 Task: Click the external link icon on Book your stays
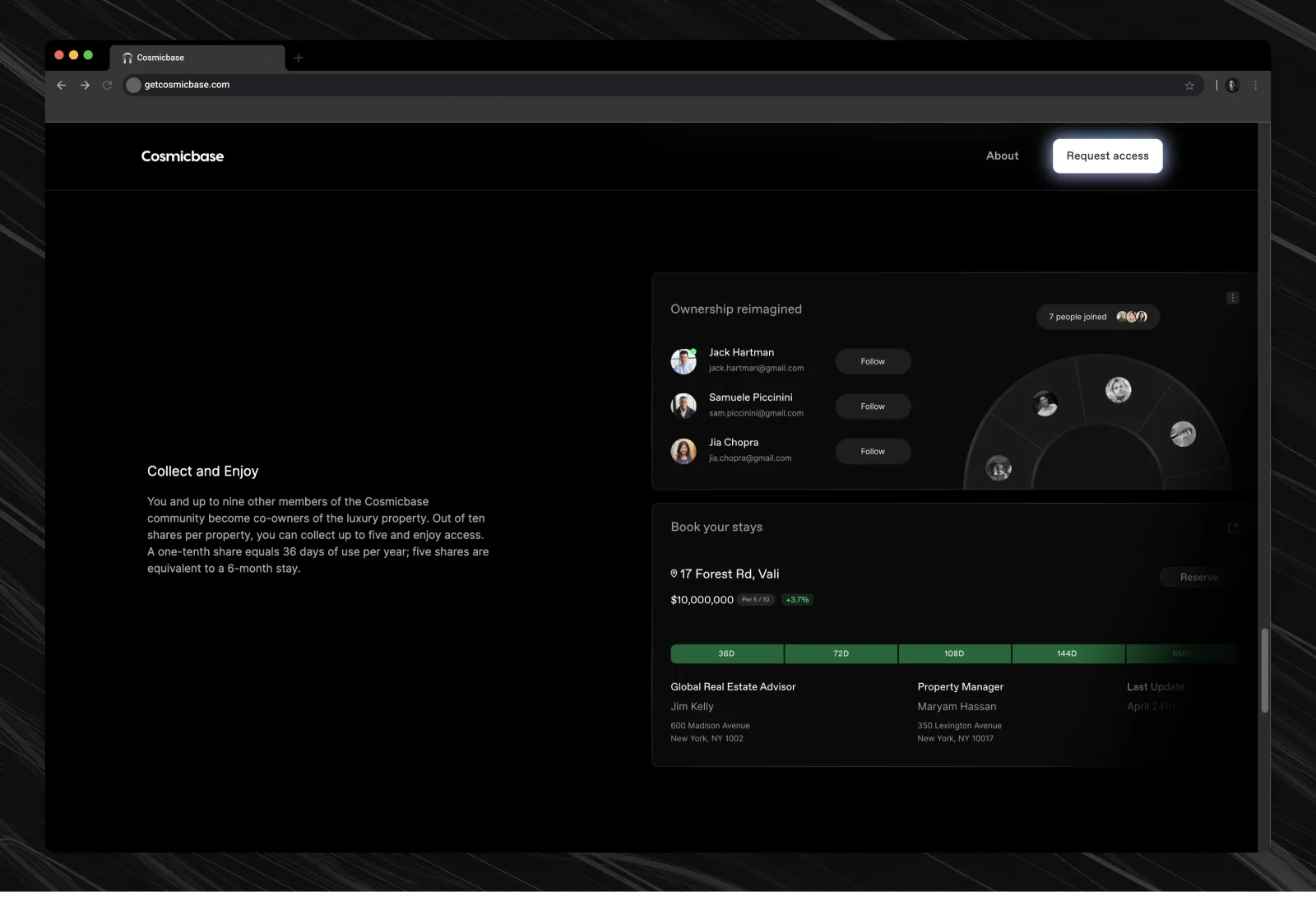1233,529
